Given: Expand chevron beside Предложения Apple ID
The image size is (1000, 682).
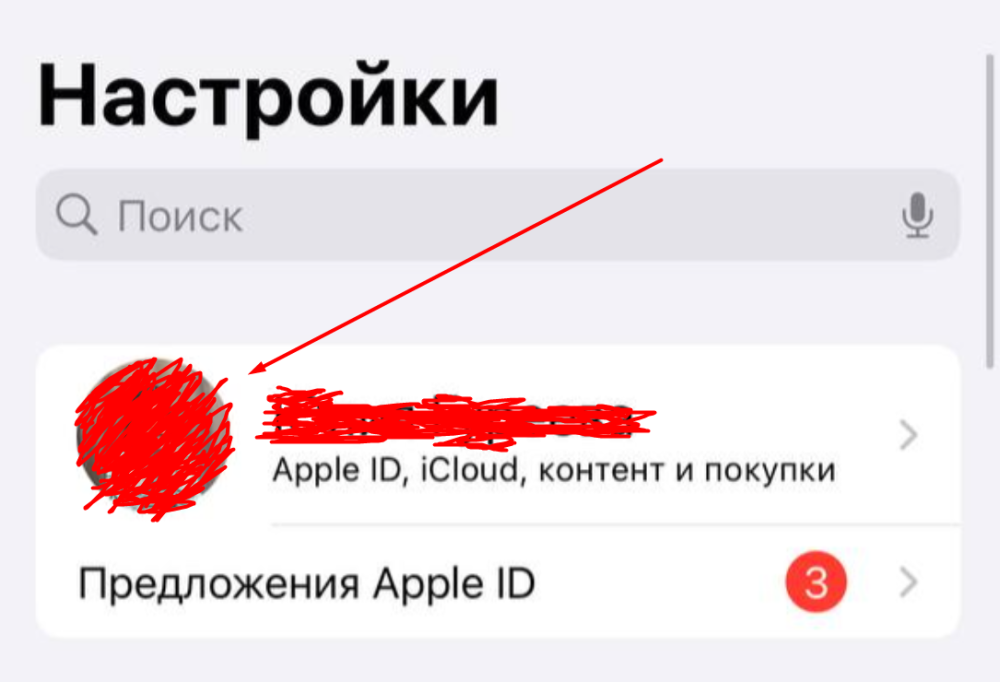Looking at the screenshot, I should click(x=908, y=582).
